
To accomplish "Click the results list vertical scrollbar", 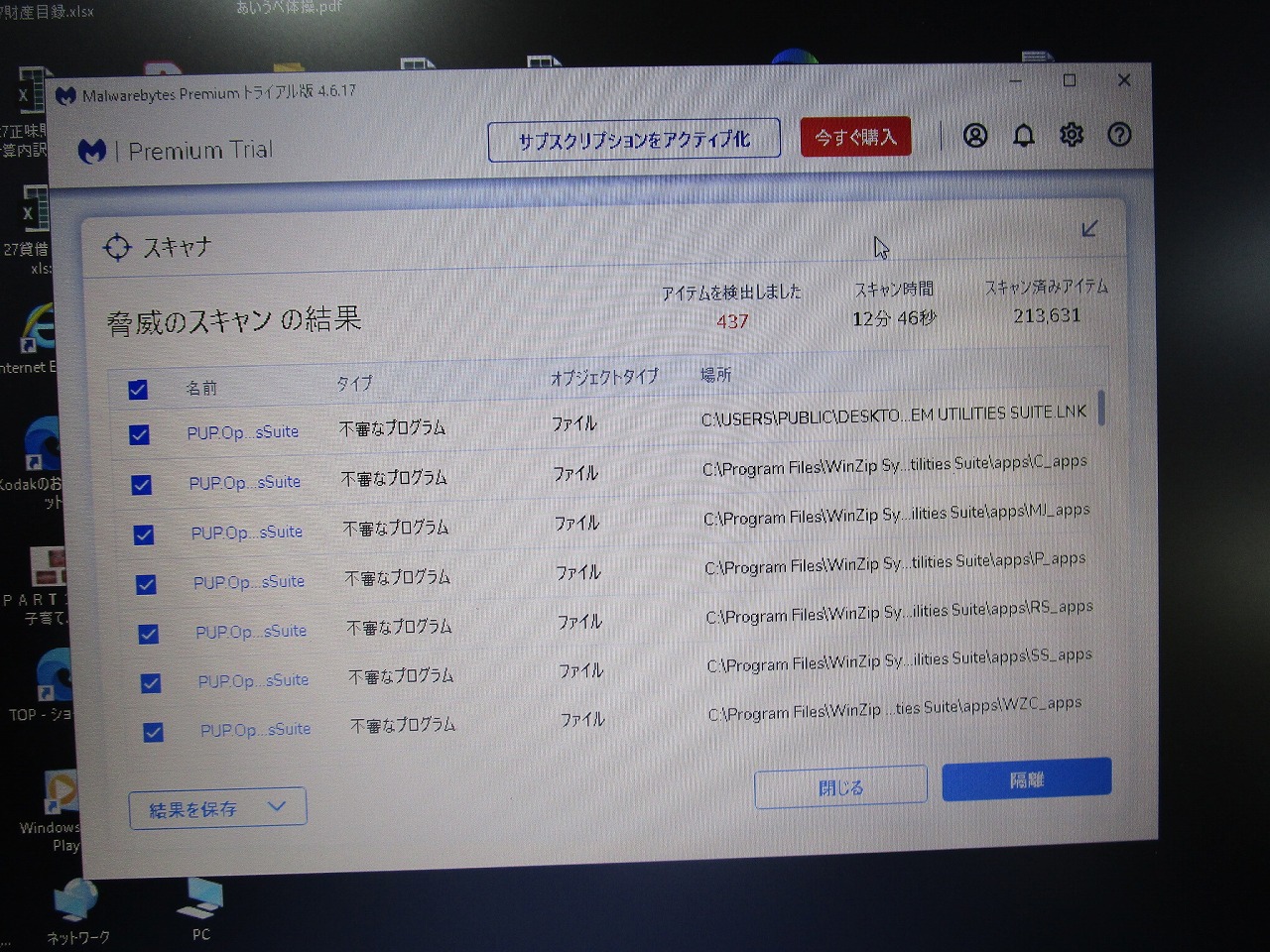I will [x=1102, y=408].
